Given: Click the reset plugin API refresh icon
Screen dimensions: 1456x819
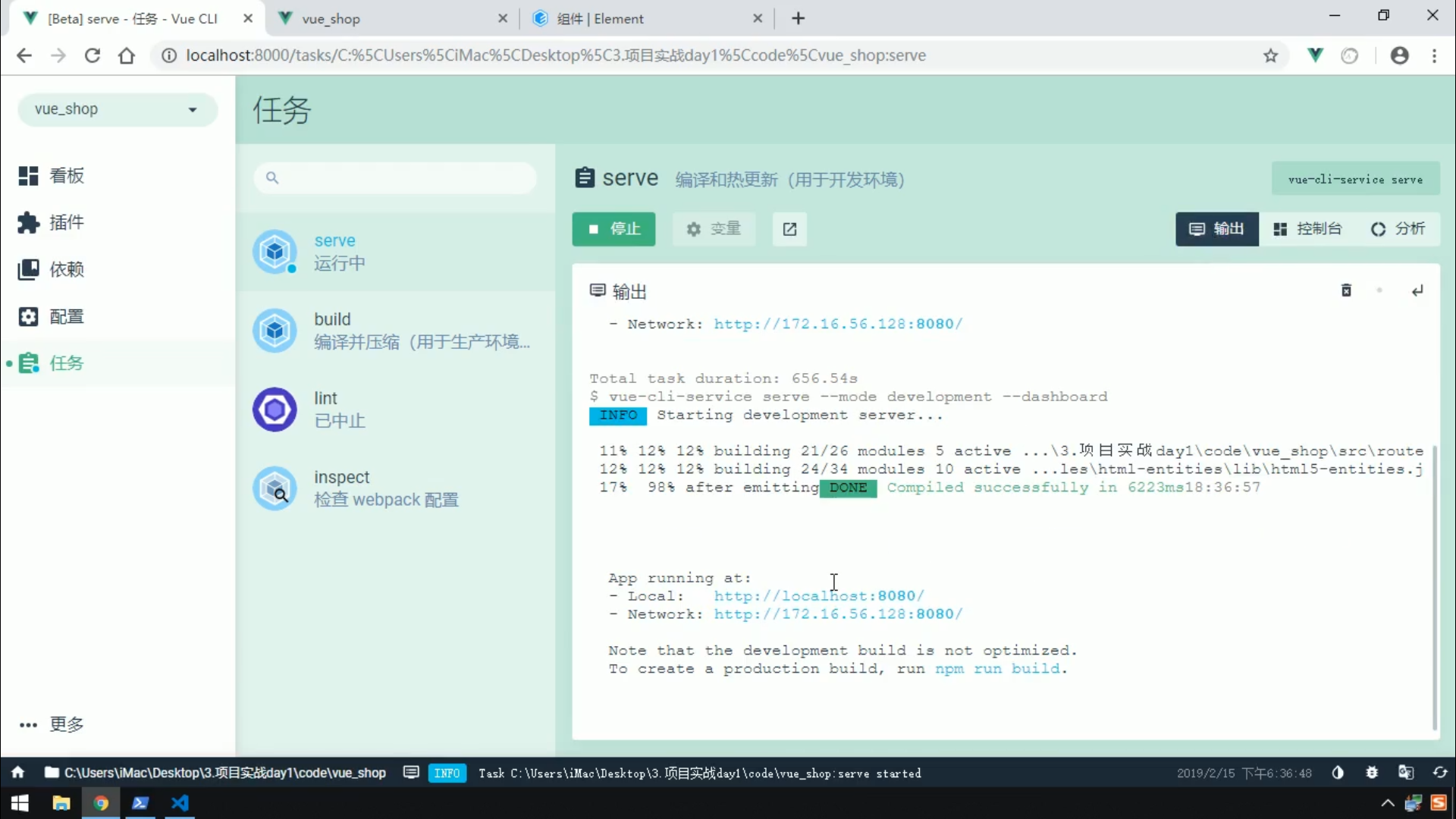Looking at the screenshot, I should coord(1440,773).
